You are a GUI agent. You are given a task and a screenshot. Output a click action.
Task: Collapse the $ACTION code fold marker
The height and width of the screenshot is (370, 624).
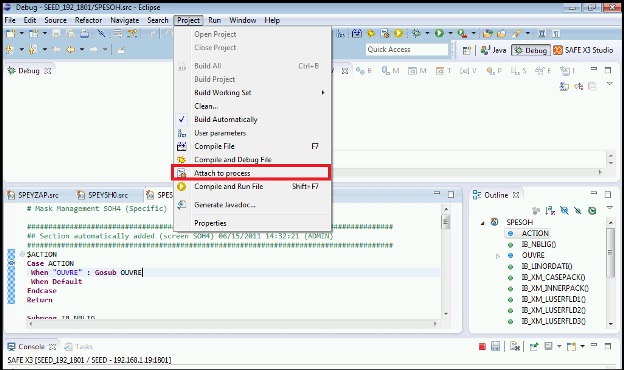22,254
